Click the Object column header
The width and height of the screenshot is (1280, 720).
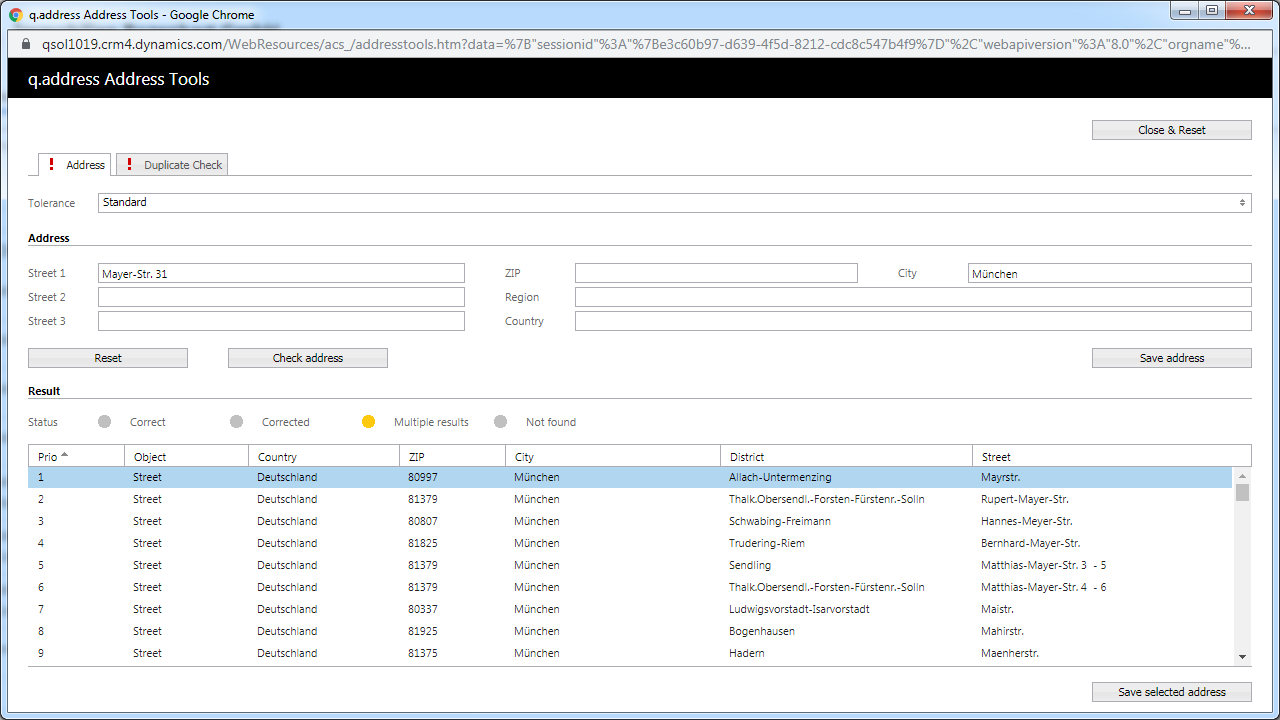tap(186, 456)
